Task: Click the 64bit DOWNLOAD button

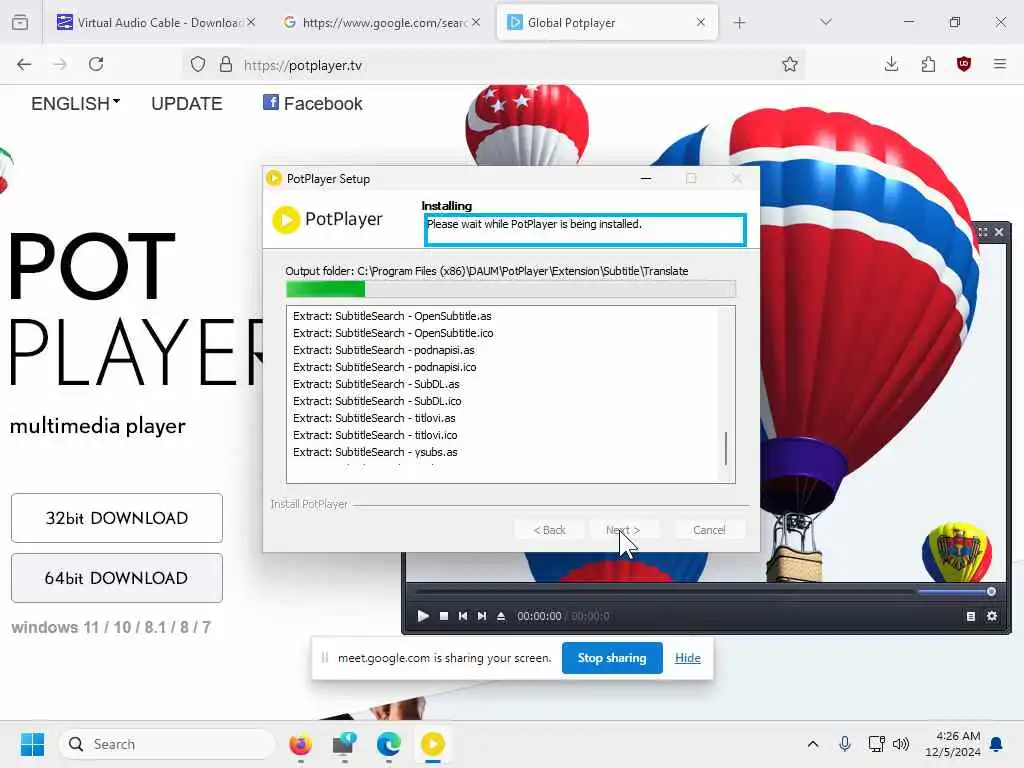Action: coord(117,578)
